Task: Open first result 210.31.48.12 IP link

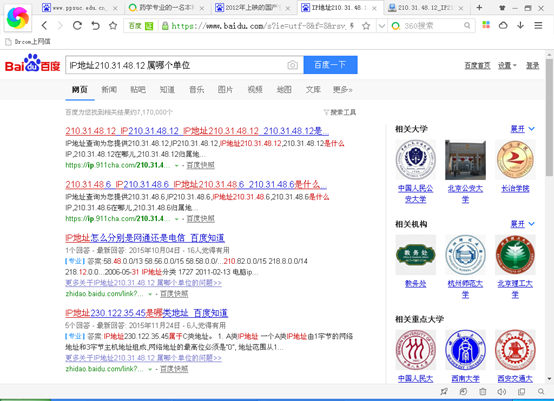Action: pyautogui.click(x=197, y=131)
